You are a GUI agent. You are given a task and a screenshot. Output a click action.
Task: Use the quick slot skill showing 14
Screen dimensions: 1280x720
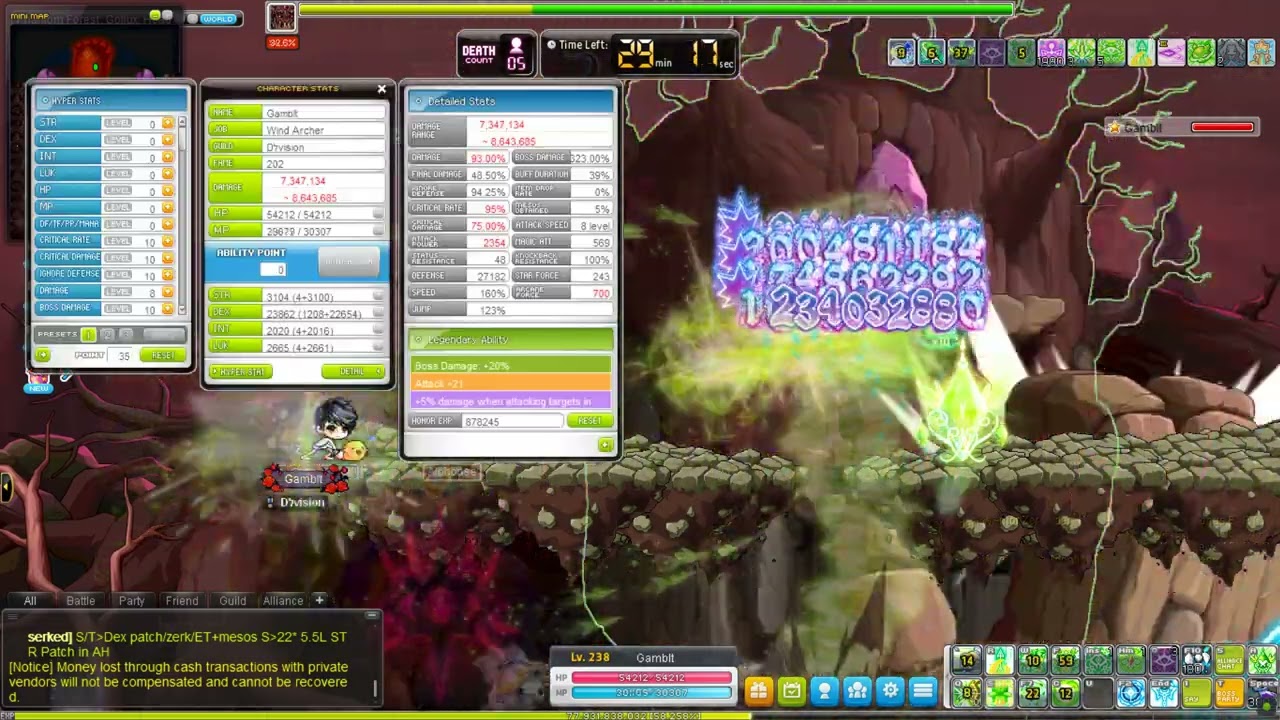click(x=966, y=660)
